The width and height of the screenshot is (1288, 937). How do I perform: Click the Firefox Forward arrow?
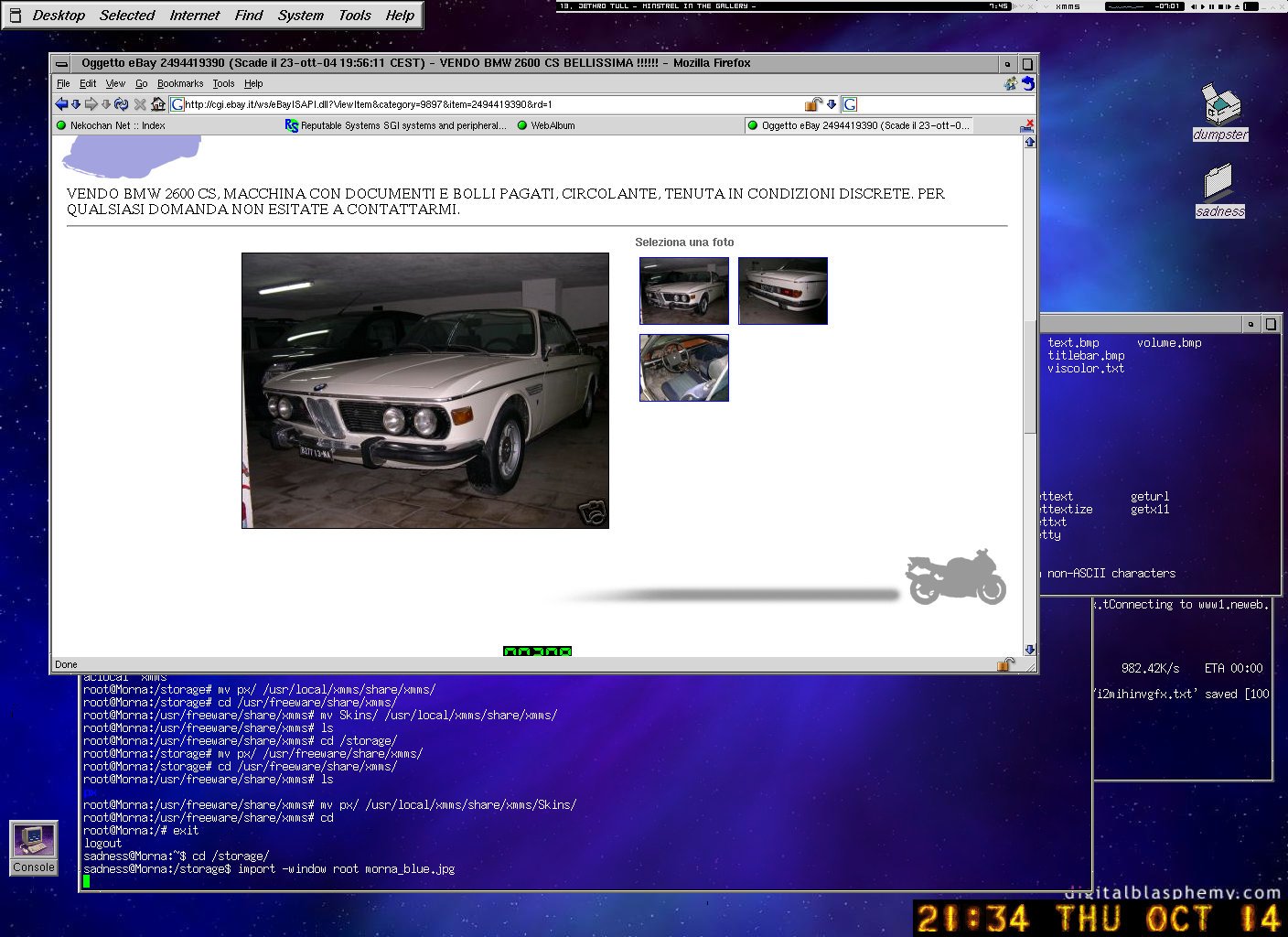91,104
